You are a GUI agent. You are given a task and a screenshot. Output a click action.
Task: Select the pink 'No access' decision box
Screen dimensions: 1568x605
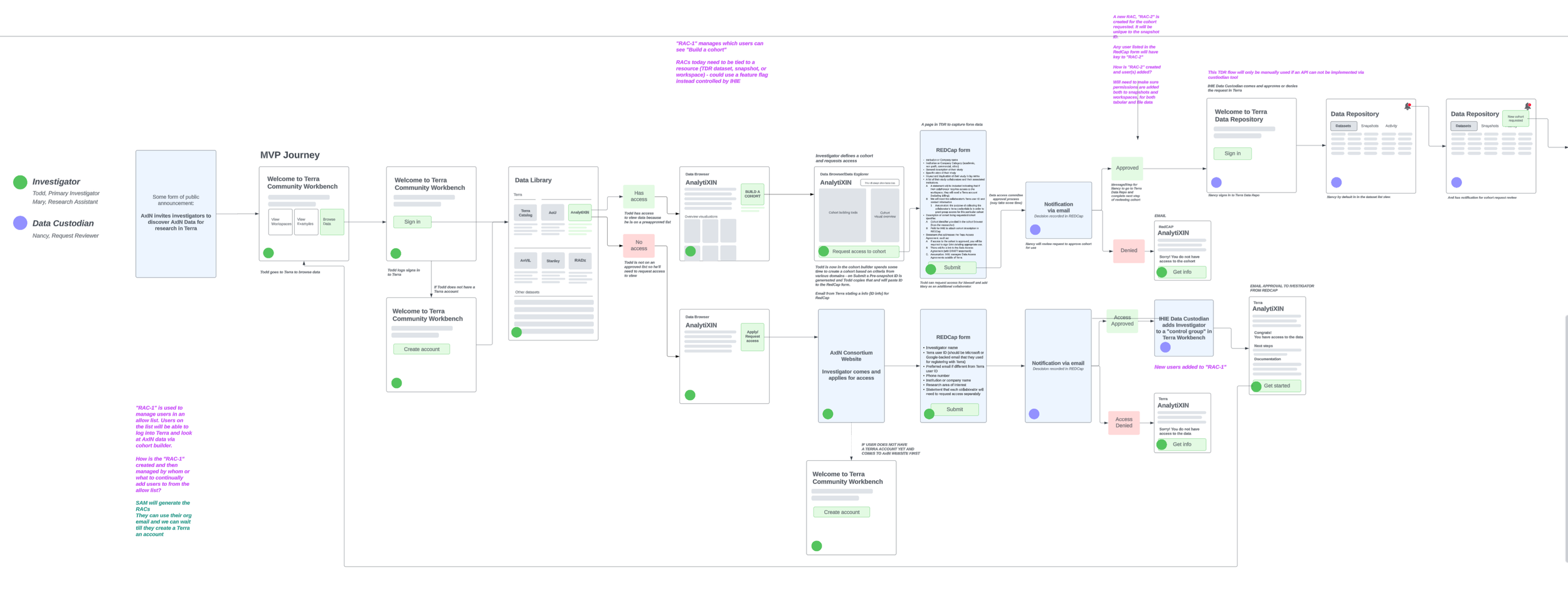click(x=638, y=246)
